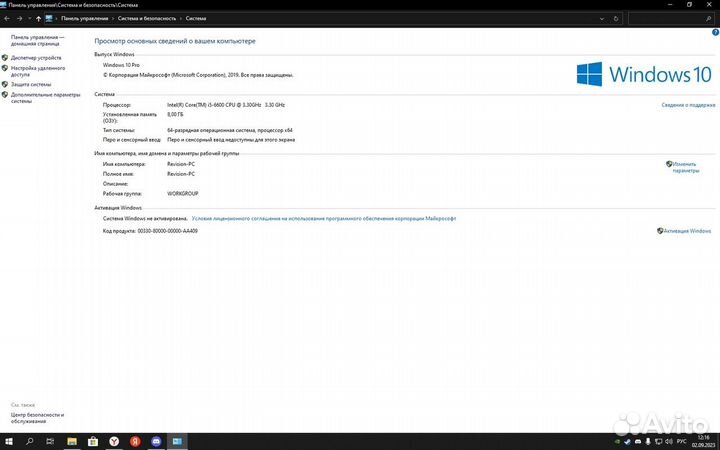
Task: Click shield icon by 'Активация Windows' link
Action: point(660,231)
